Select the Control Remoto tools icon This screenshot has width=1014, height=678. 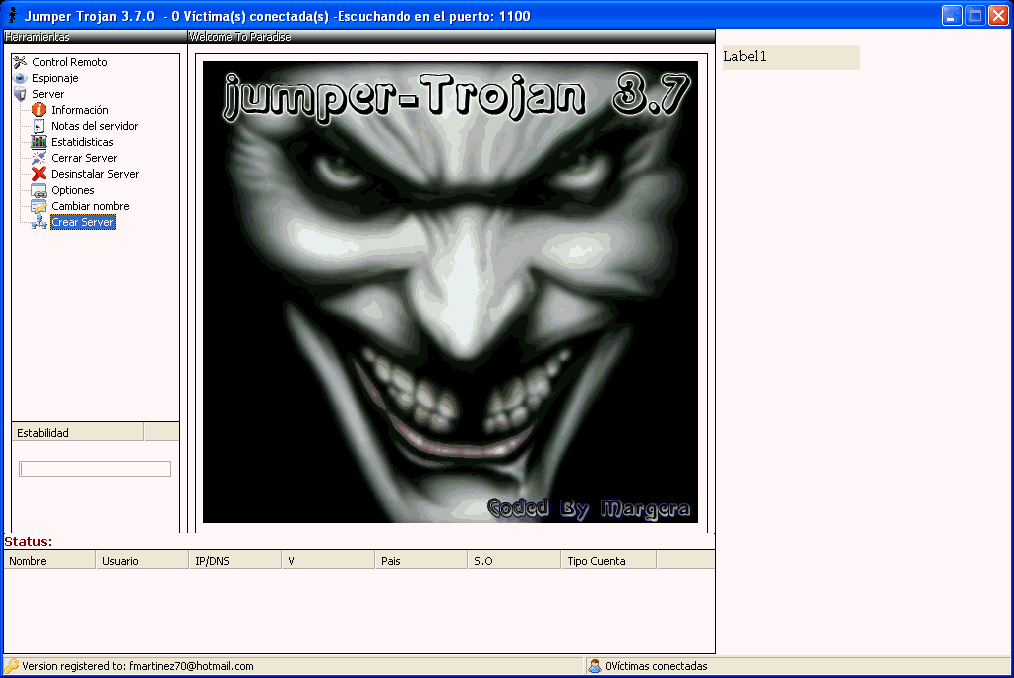[x=18, y=61]
